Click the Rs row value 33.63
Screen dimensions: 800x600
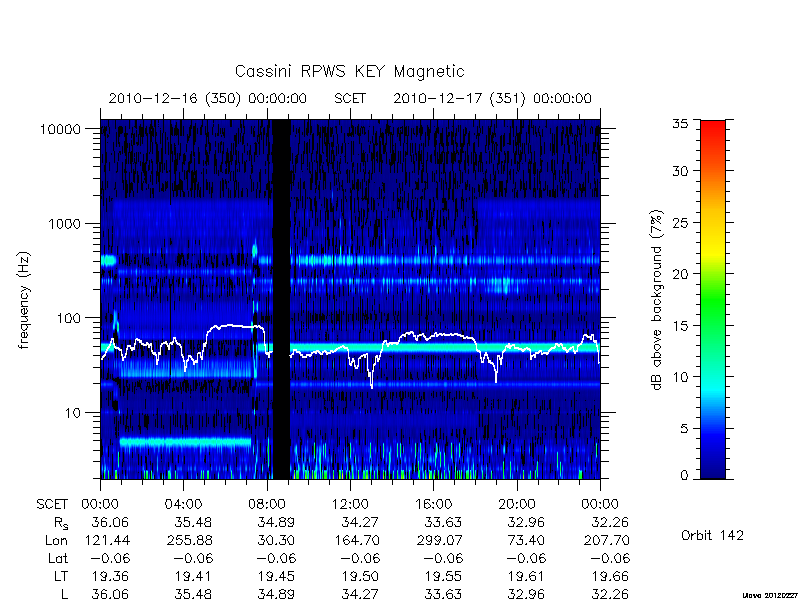(x=443, y=523)
